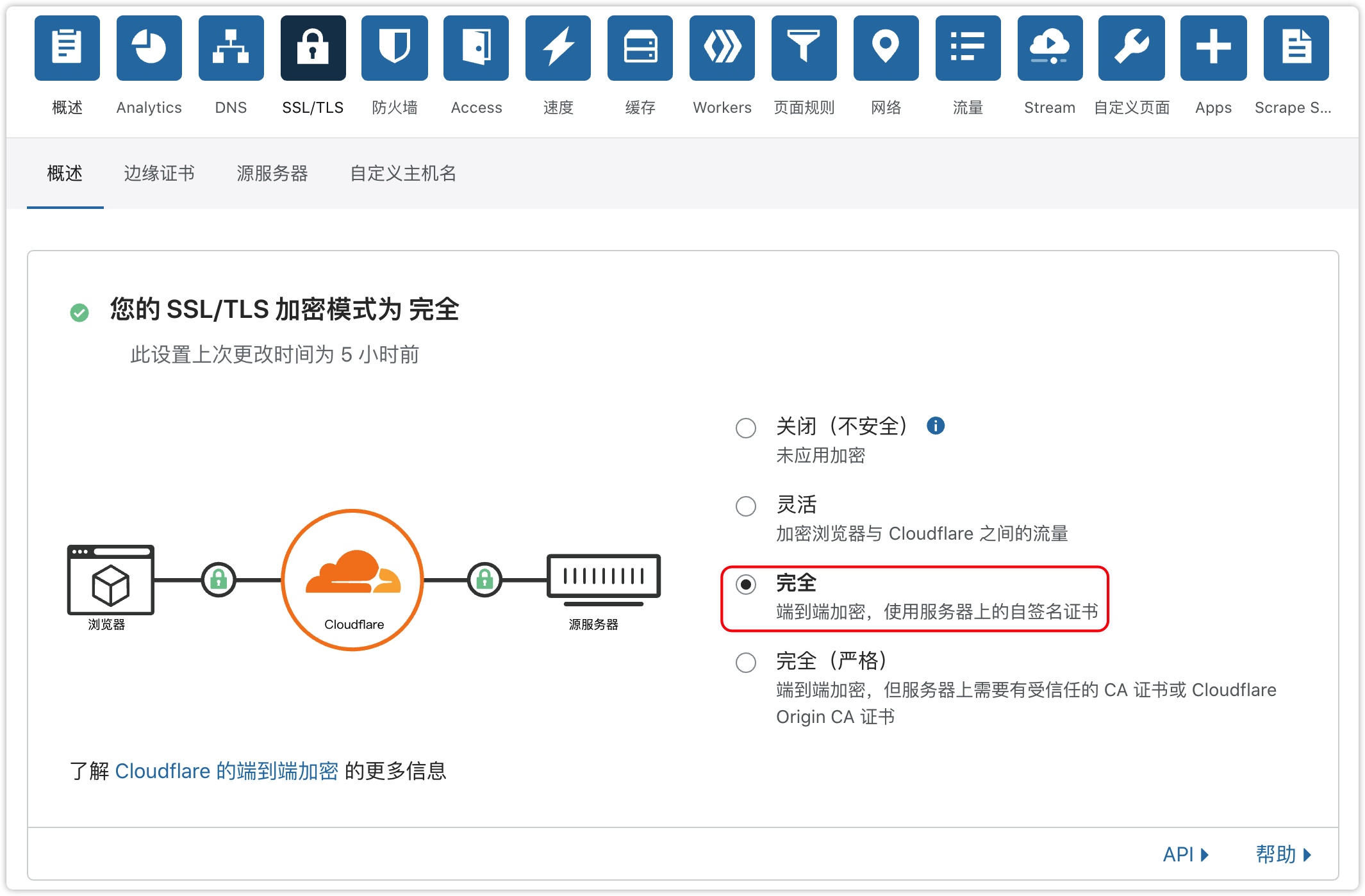Click the info icon next to 关闭（不安全）

(x=936, y=426)
